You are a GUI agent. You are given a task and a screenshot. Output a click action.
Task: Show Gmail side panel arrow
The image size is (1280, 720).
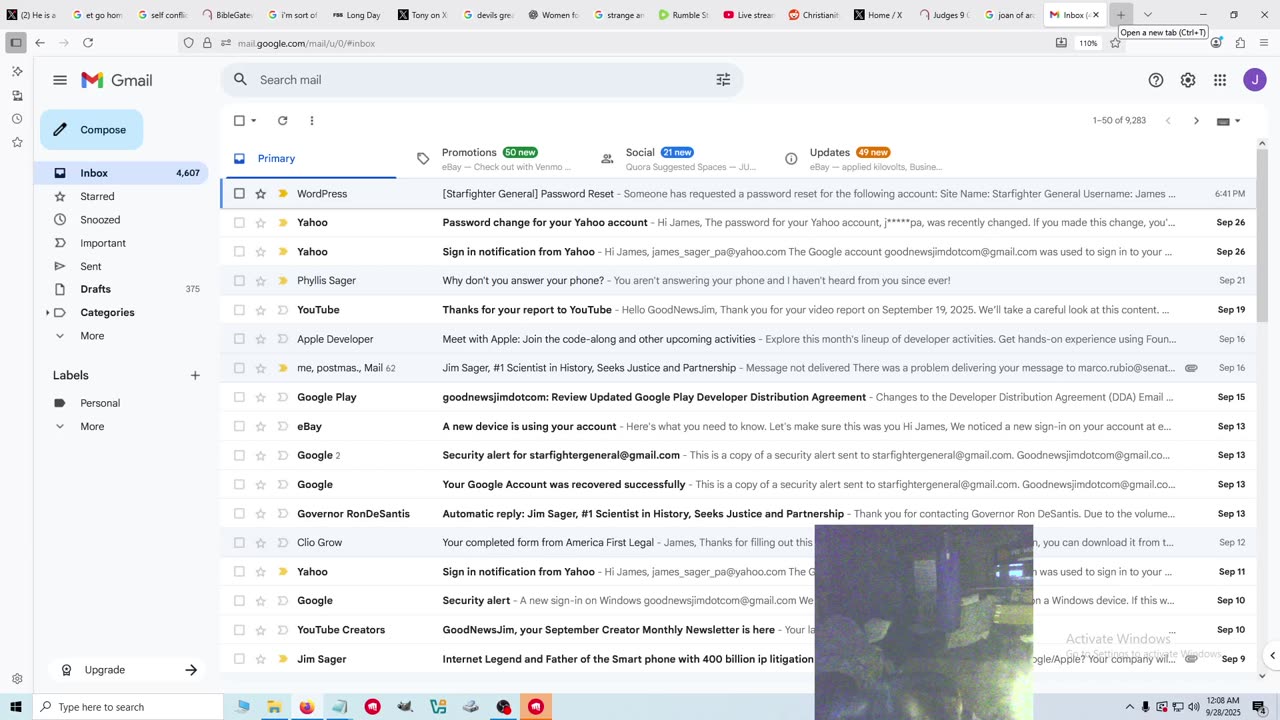[1272, 656]
